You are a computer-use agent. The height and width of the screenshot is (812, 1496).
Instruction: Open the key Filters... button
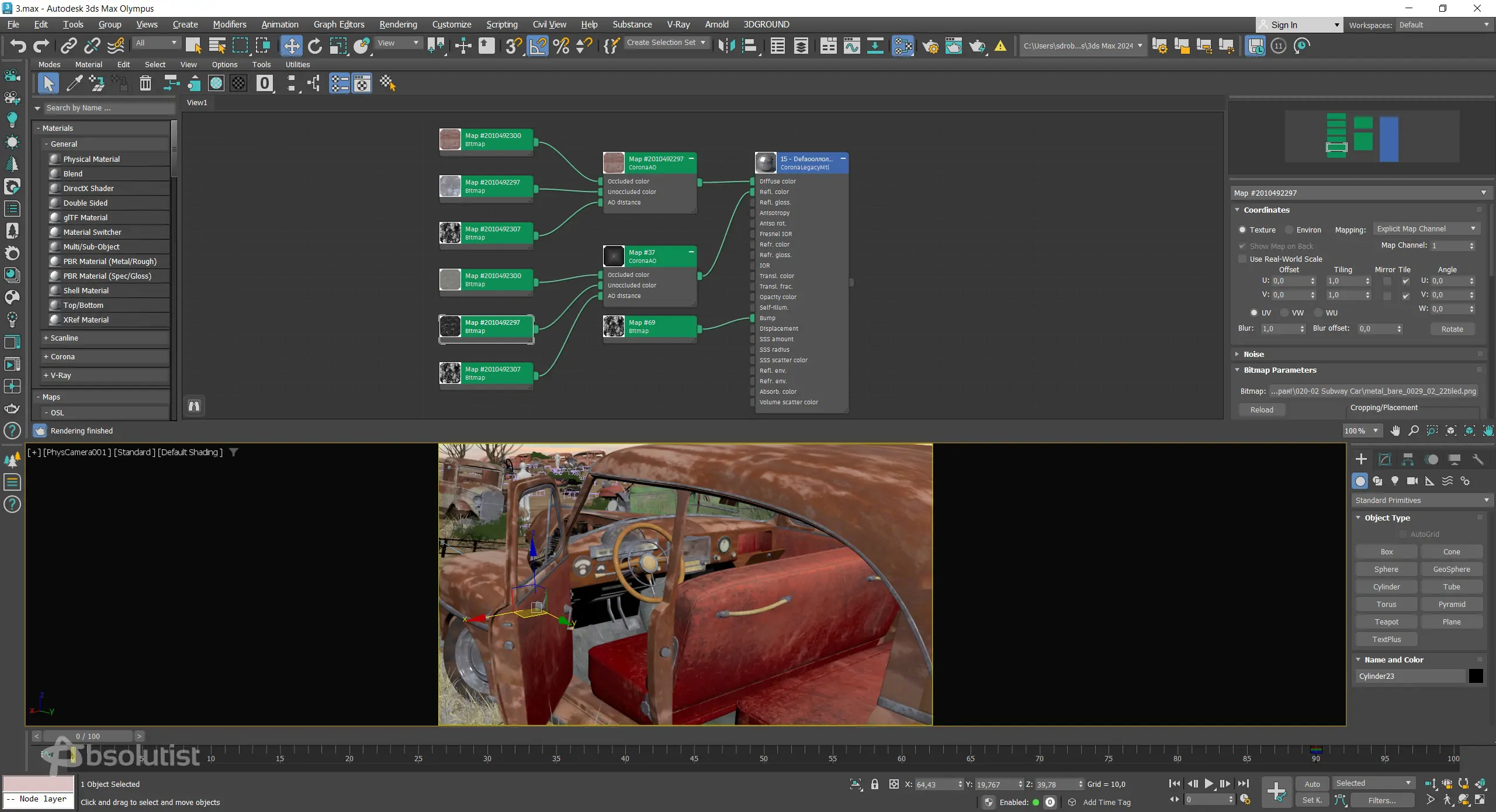(1381, 801)
